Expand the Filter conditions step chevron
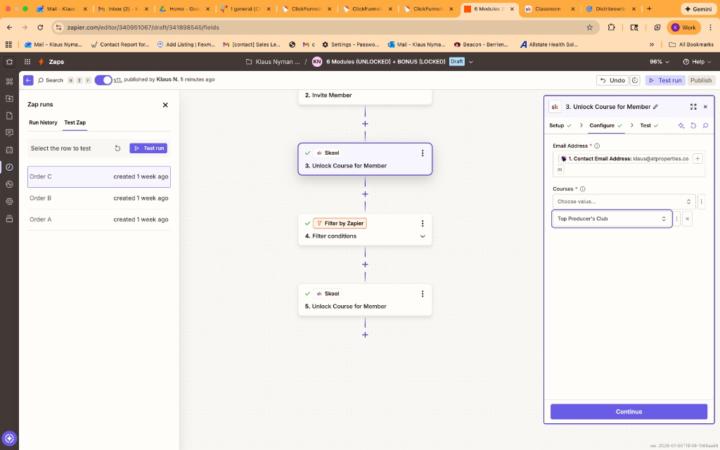Viewport: 720px width, 450px height. [423, 236]
